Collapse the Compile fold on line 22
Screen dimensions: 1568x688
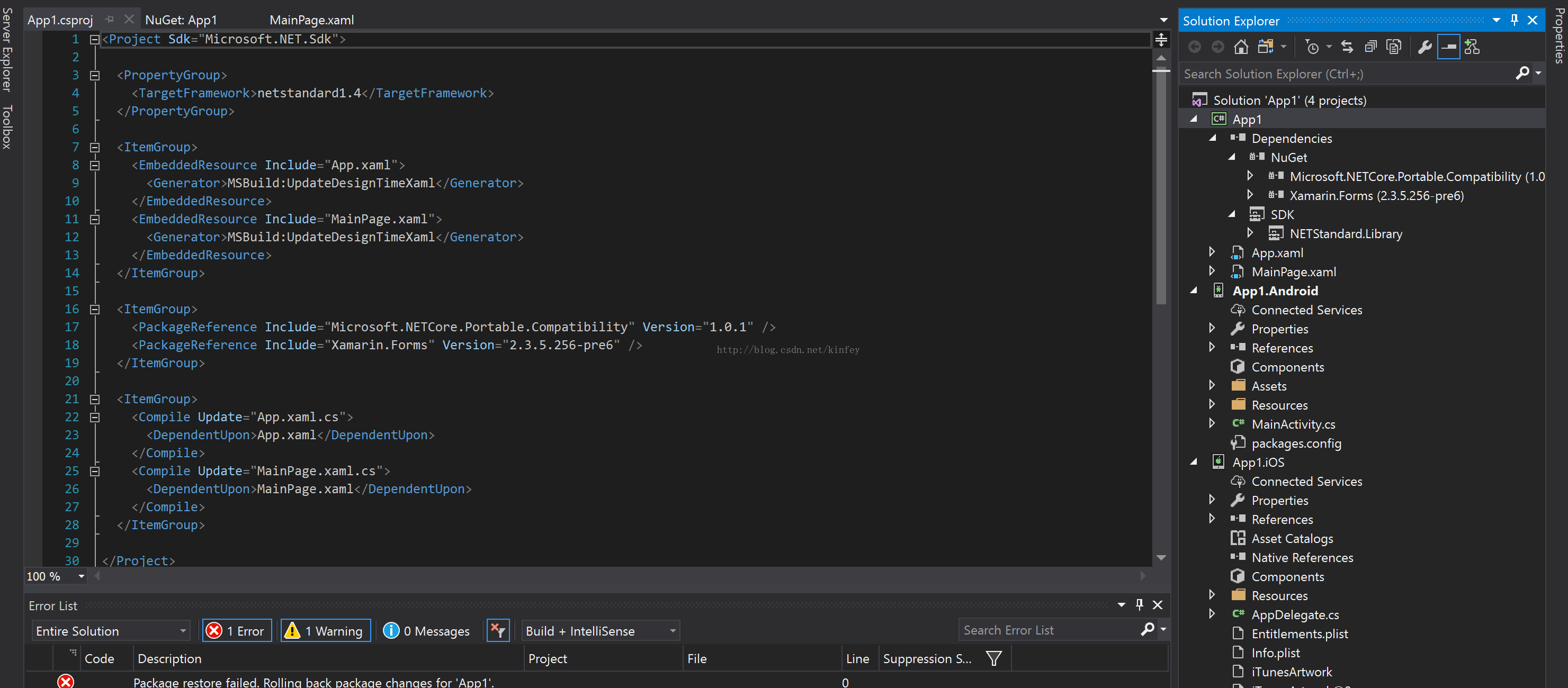tap(94, 418)
